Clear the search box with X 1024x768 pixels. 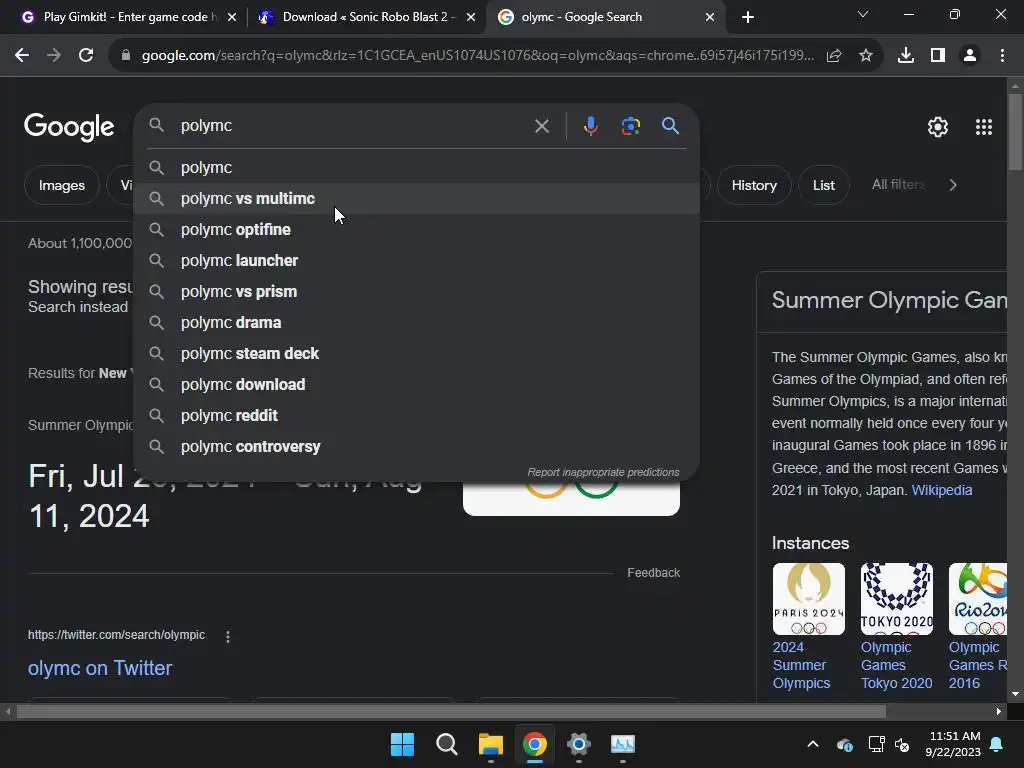(541, 126)
